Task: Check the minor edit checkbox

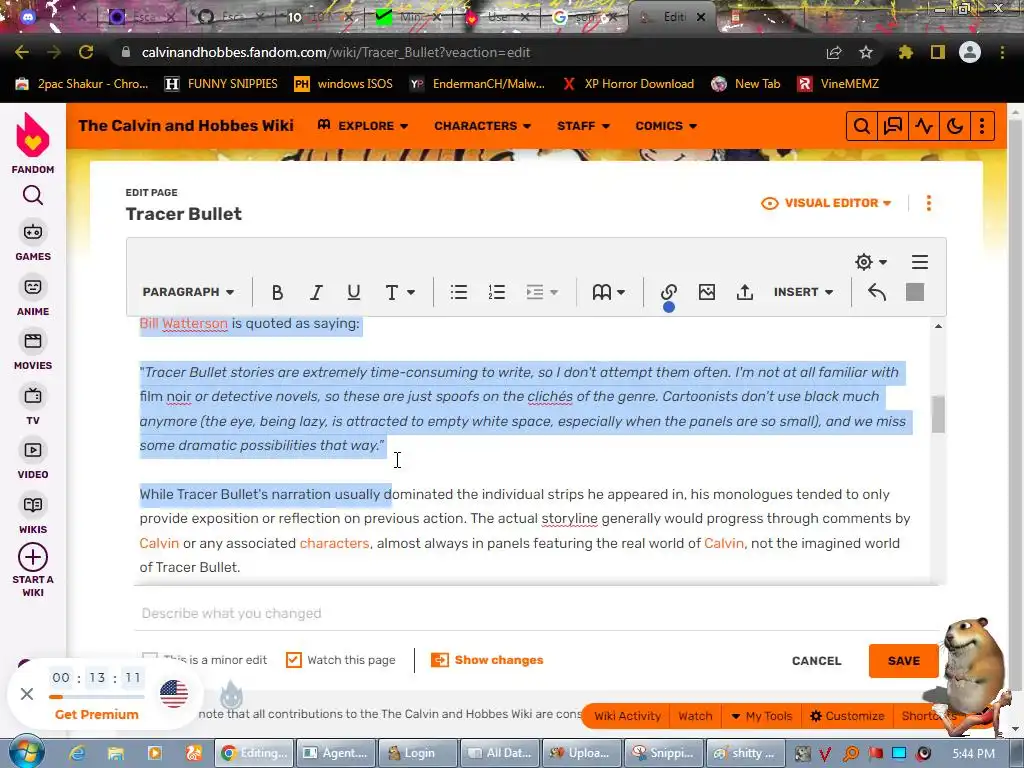Action: [150, 658]
